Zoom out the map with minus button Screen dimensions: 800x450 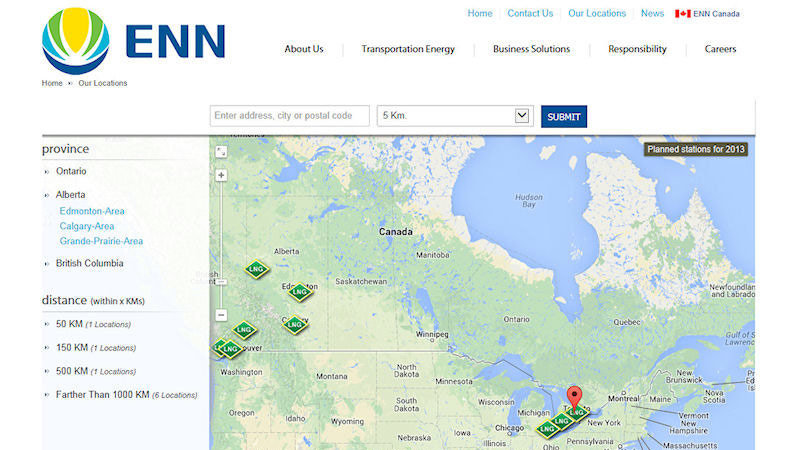(x=221, y=315)
